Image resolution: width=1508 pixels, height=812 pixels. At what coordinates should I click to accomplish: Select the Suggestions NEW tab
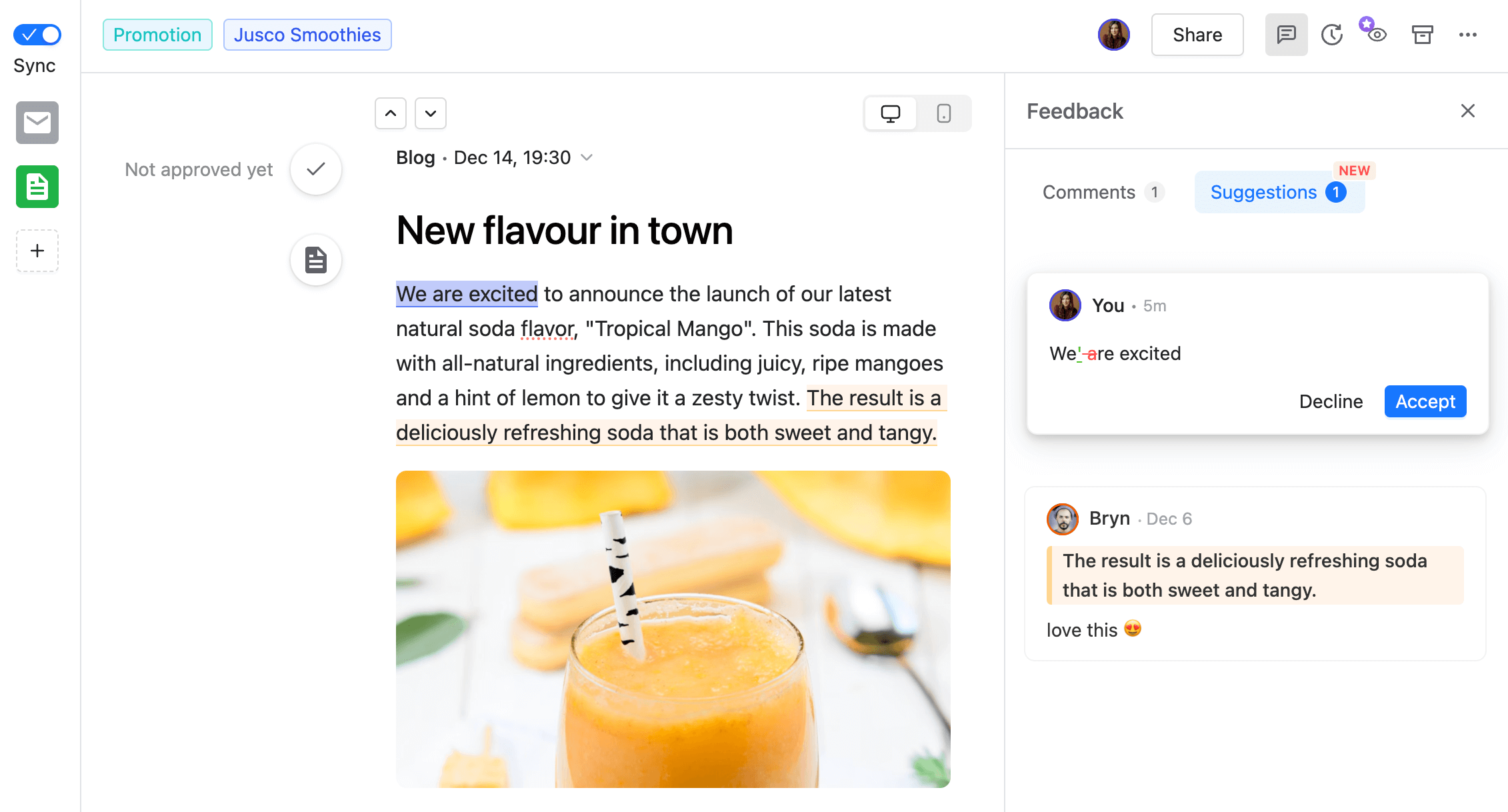pos(1280,191)
